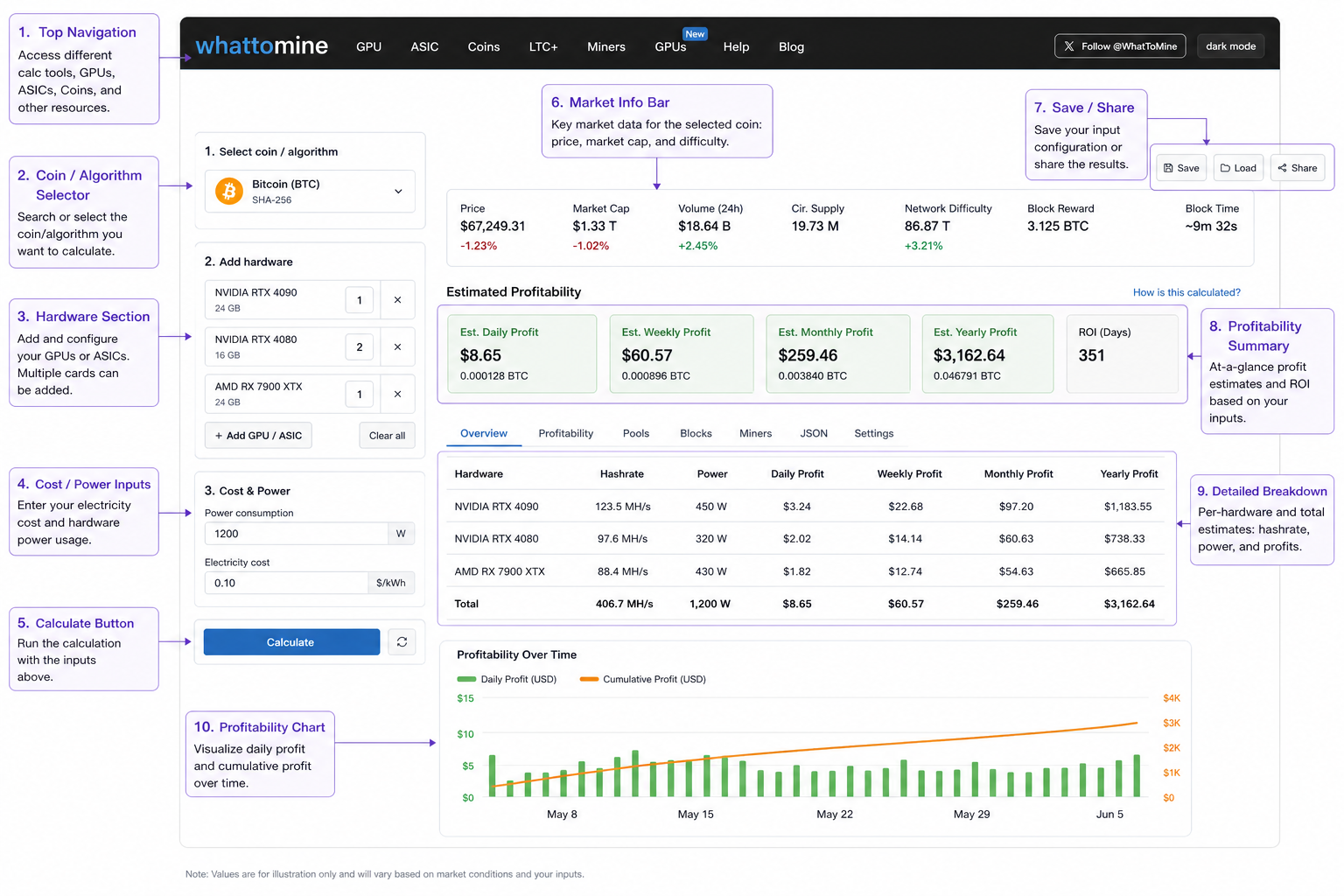Follow @WhatToMine on X
The width and height of the screenshot is (1344, 896).
pos(1121,46)
